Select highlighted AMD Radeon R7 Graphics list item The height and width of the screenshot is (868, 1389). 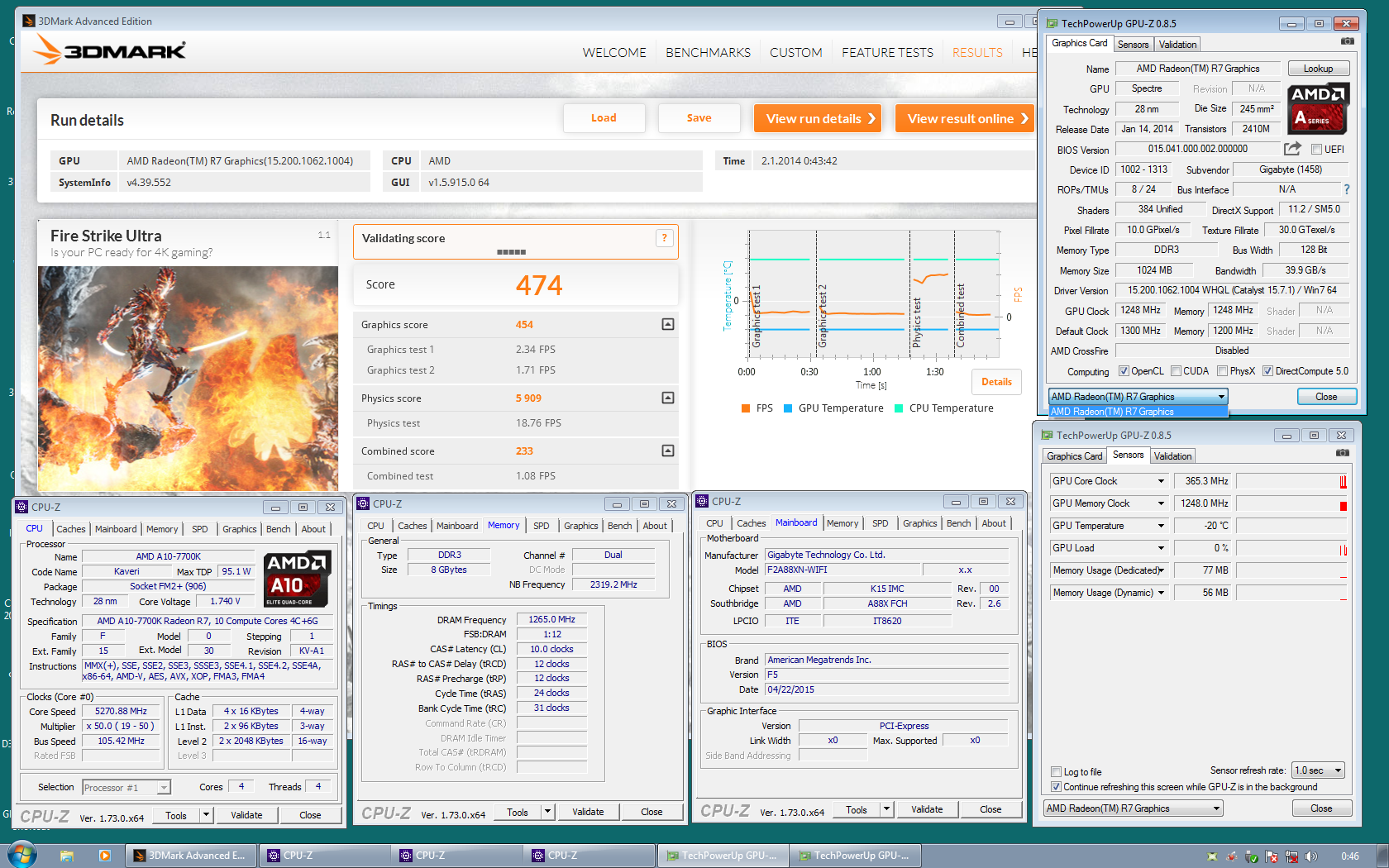[x=1138, y=412]
